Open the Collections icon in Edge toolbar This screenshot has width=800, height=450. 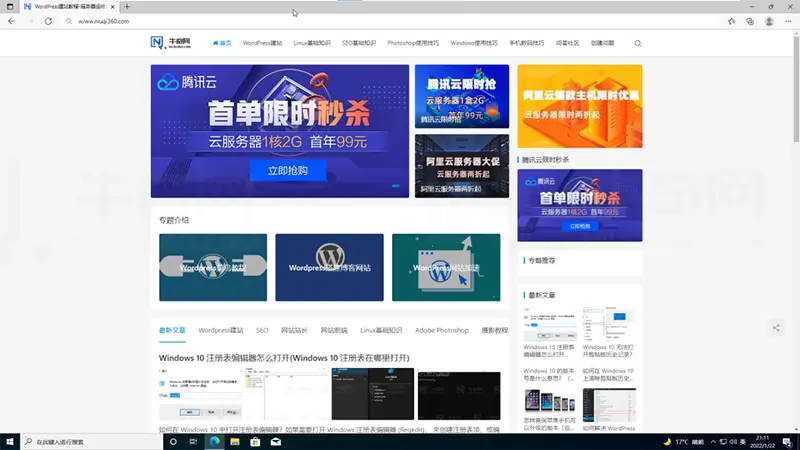pyautogui.click(x=750, y=21)
